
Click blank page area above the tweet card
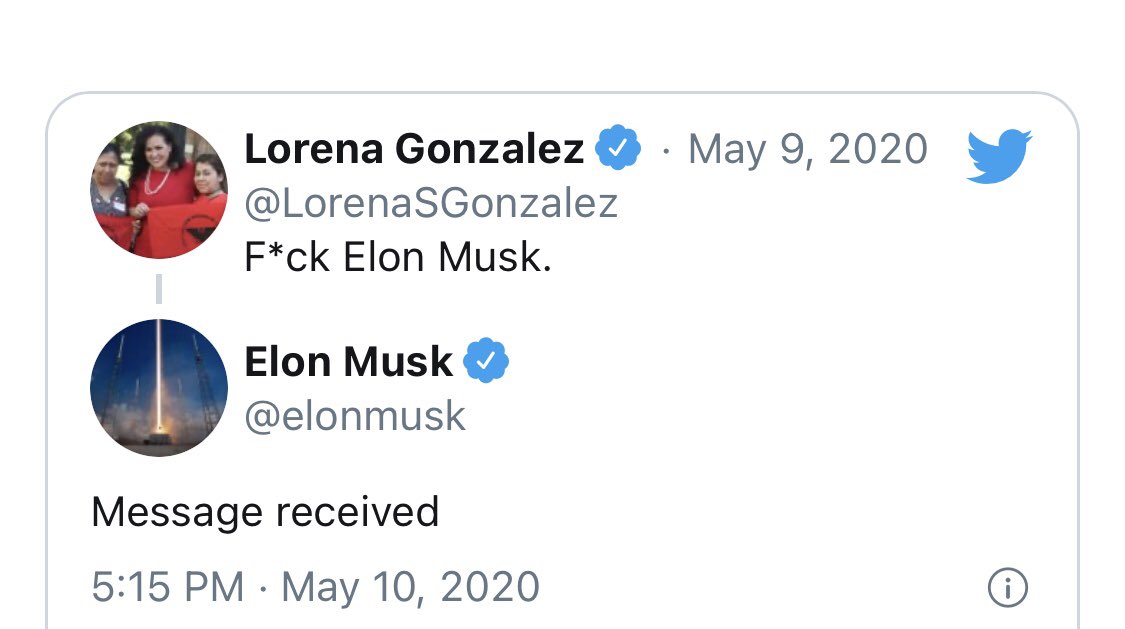[x=560, y=45]
